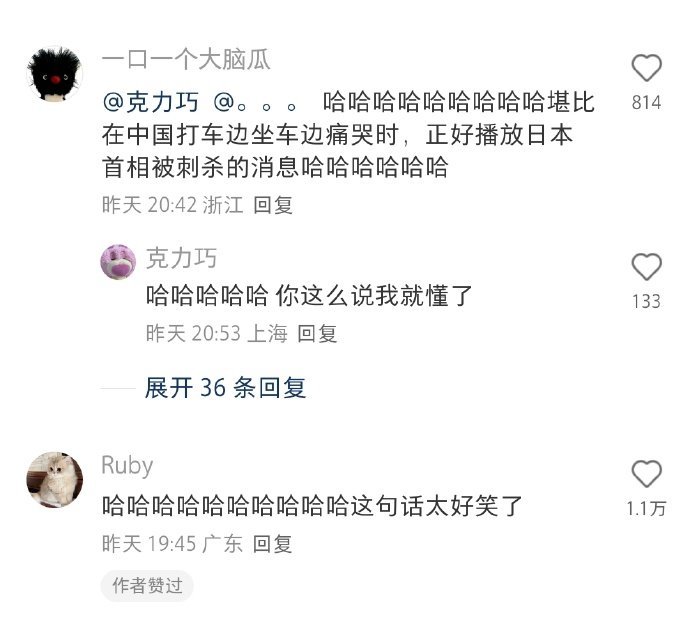The width and height of the screenshot is (690, 617).
Task: Open Ruby's cat avatar profile
Action: coord(55,479)
